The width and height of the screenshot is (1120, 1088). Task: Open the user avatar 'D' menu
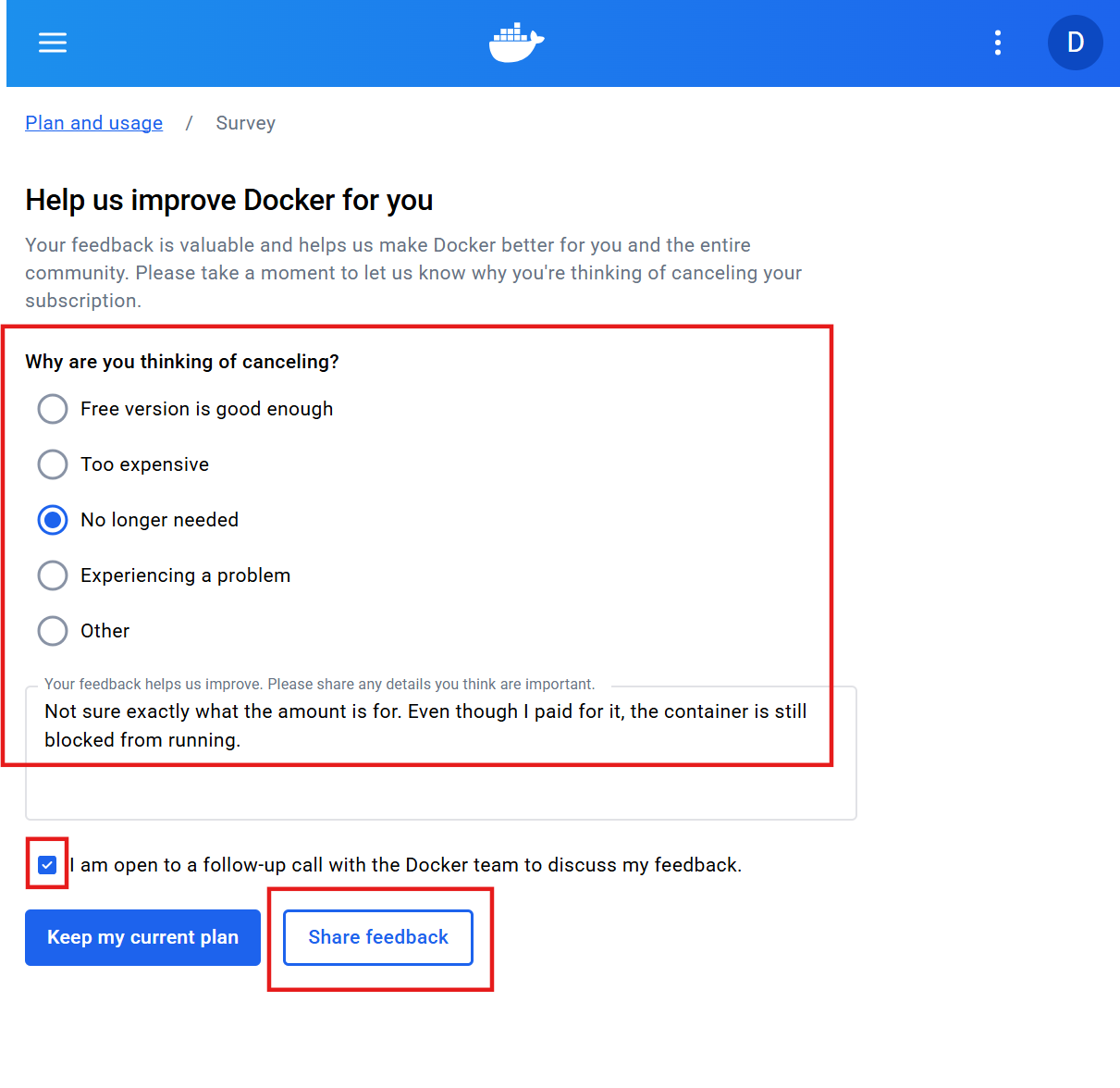1075,43
